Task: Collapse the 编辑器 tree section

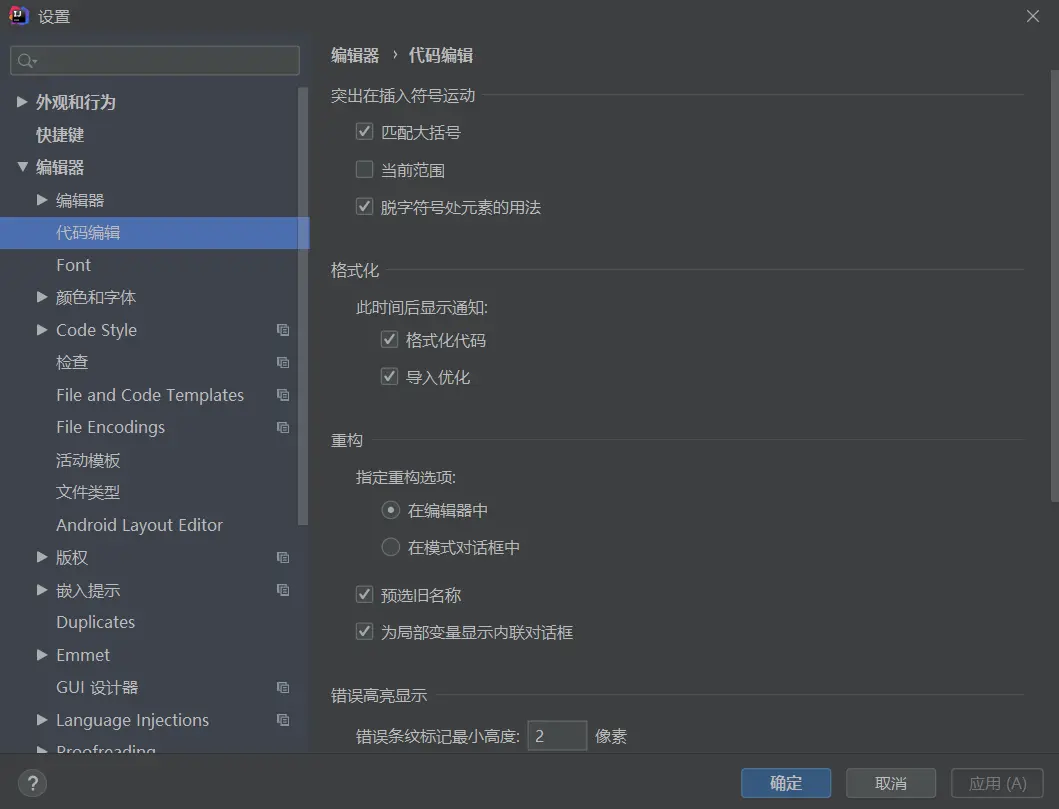Action: pyautogui.click(x=22, y=167)
